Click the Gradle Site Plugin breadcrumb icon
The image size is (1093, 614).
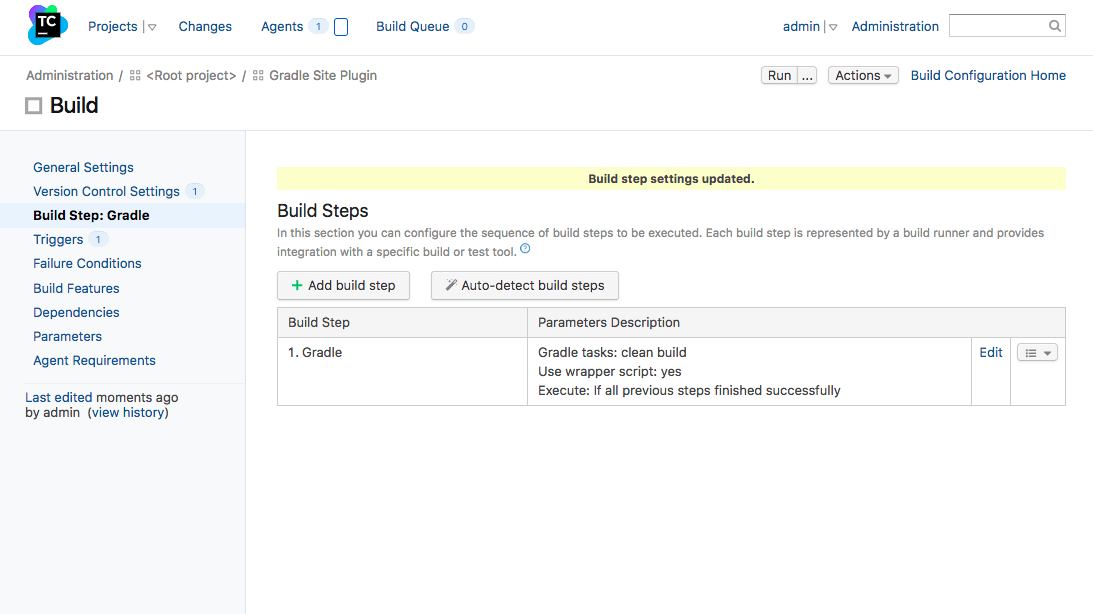258,76
